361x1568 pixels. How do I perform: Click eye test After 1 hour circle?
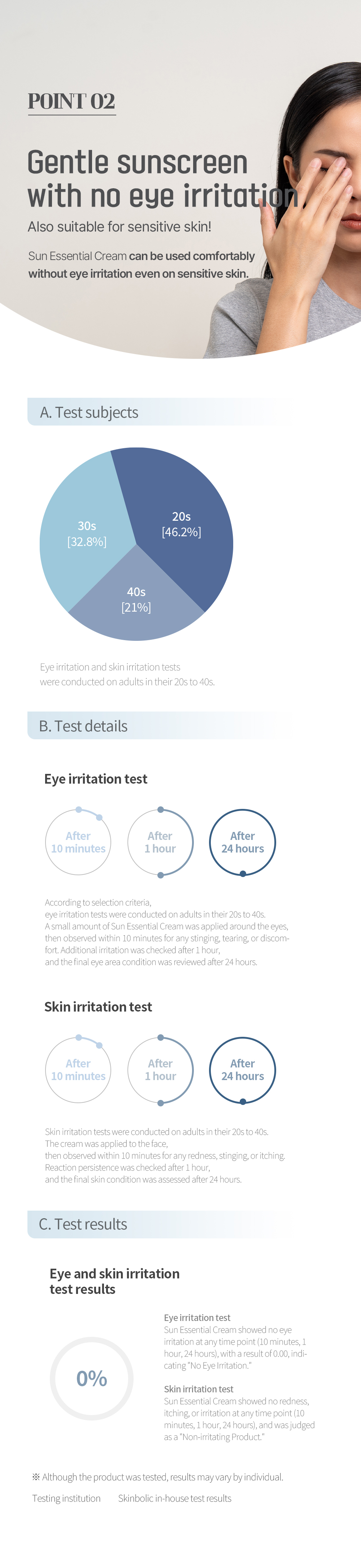[160, 842]
